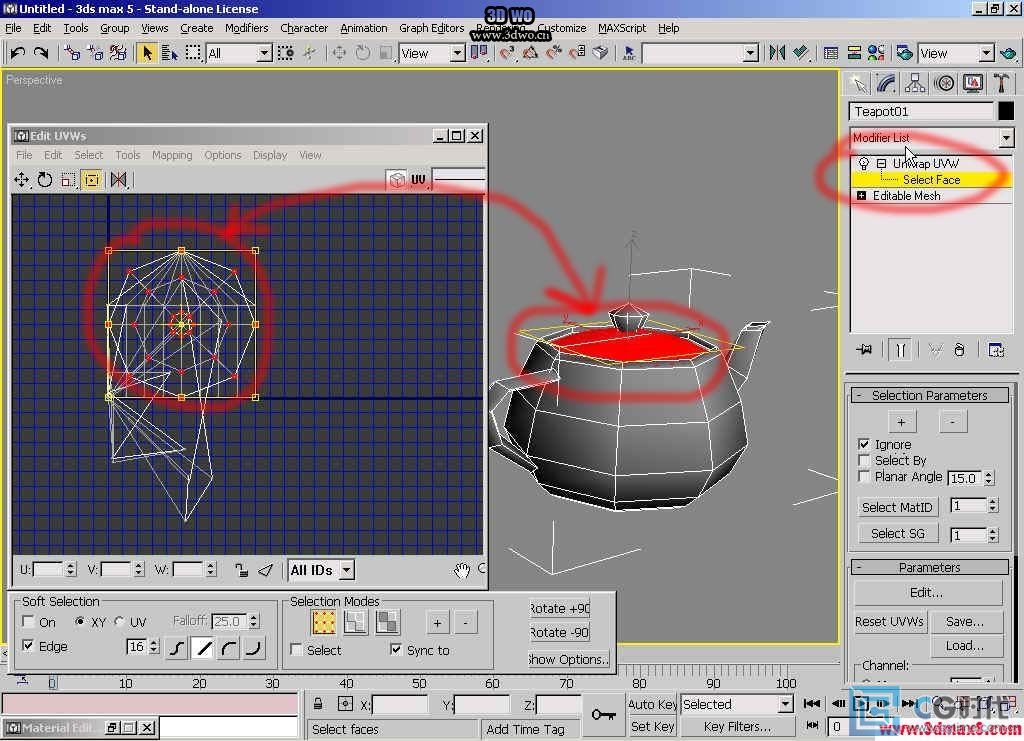
Task: Open the MAXScript menu
Action: point(622,28)
